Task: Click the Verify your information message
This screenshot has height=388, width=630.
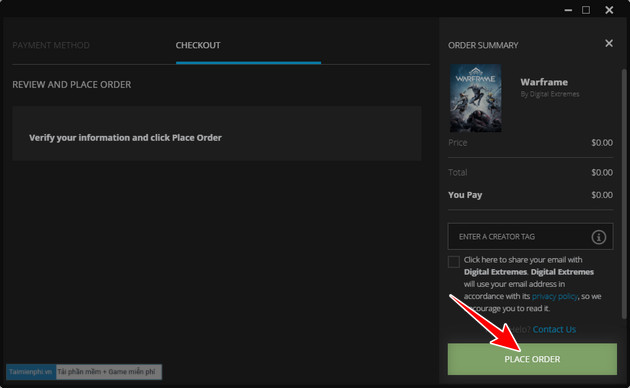Action: (x=125, y=138)
